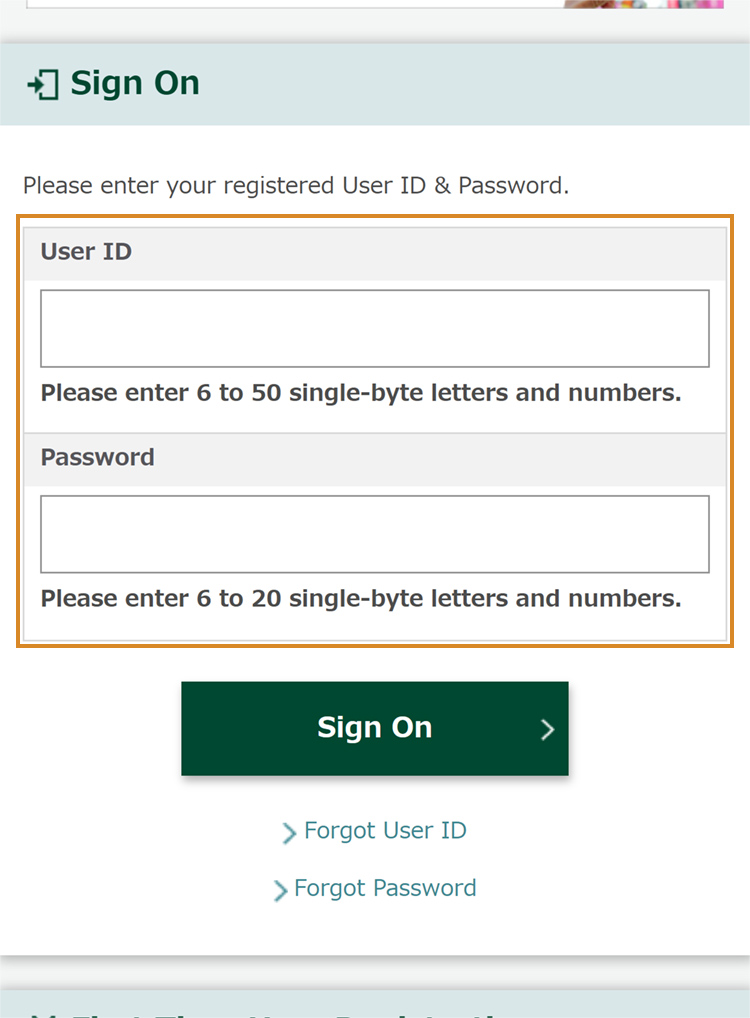The image size is (750, 1018).
Task: Click the User ID field label
Action: click(x=86, y=252)
